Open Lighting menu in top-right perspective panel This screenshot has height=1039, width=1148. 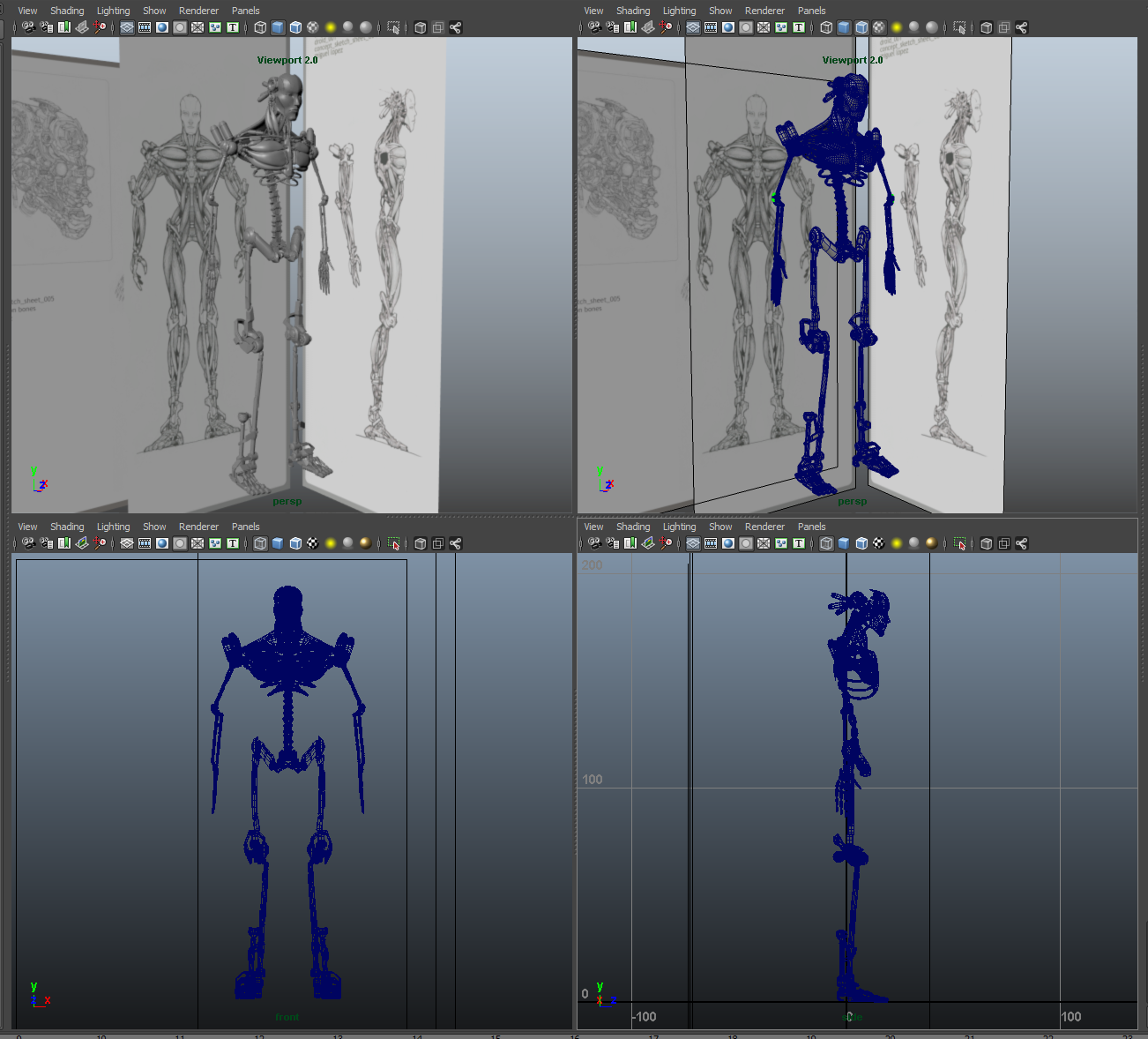pyautogui.click(x=680, y=11)
